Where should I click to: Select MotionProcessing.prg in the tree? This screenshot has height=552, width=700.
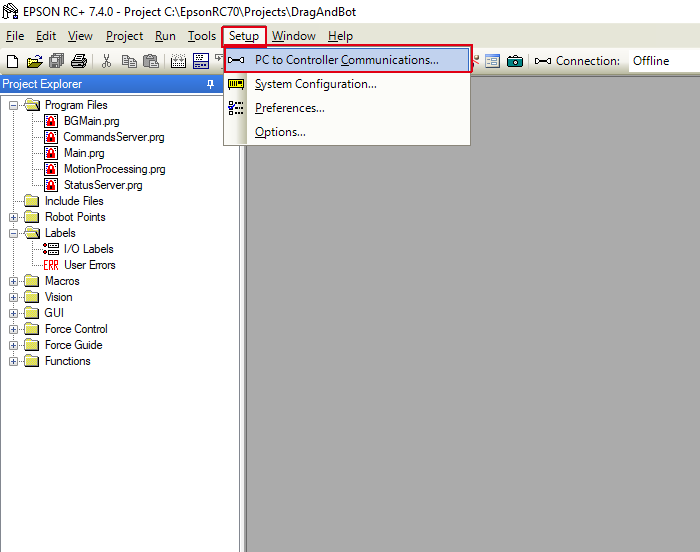[114, 169]
